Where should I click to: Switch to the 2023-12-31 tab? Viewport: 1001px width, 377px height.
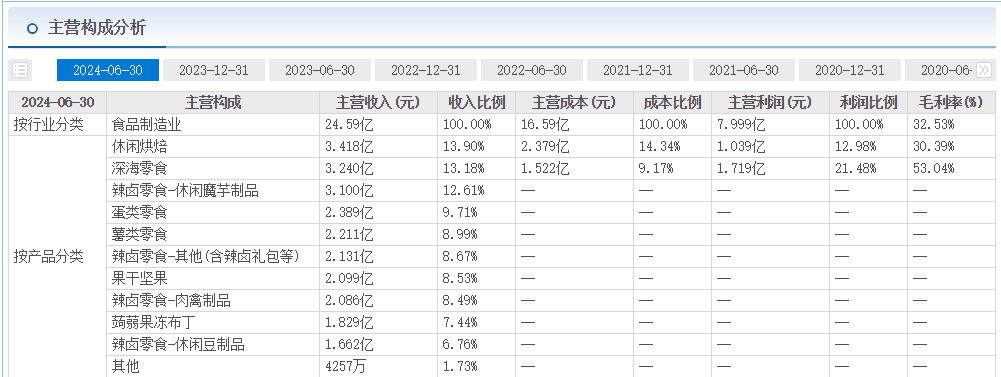point(214,70)
